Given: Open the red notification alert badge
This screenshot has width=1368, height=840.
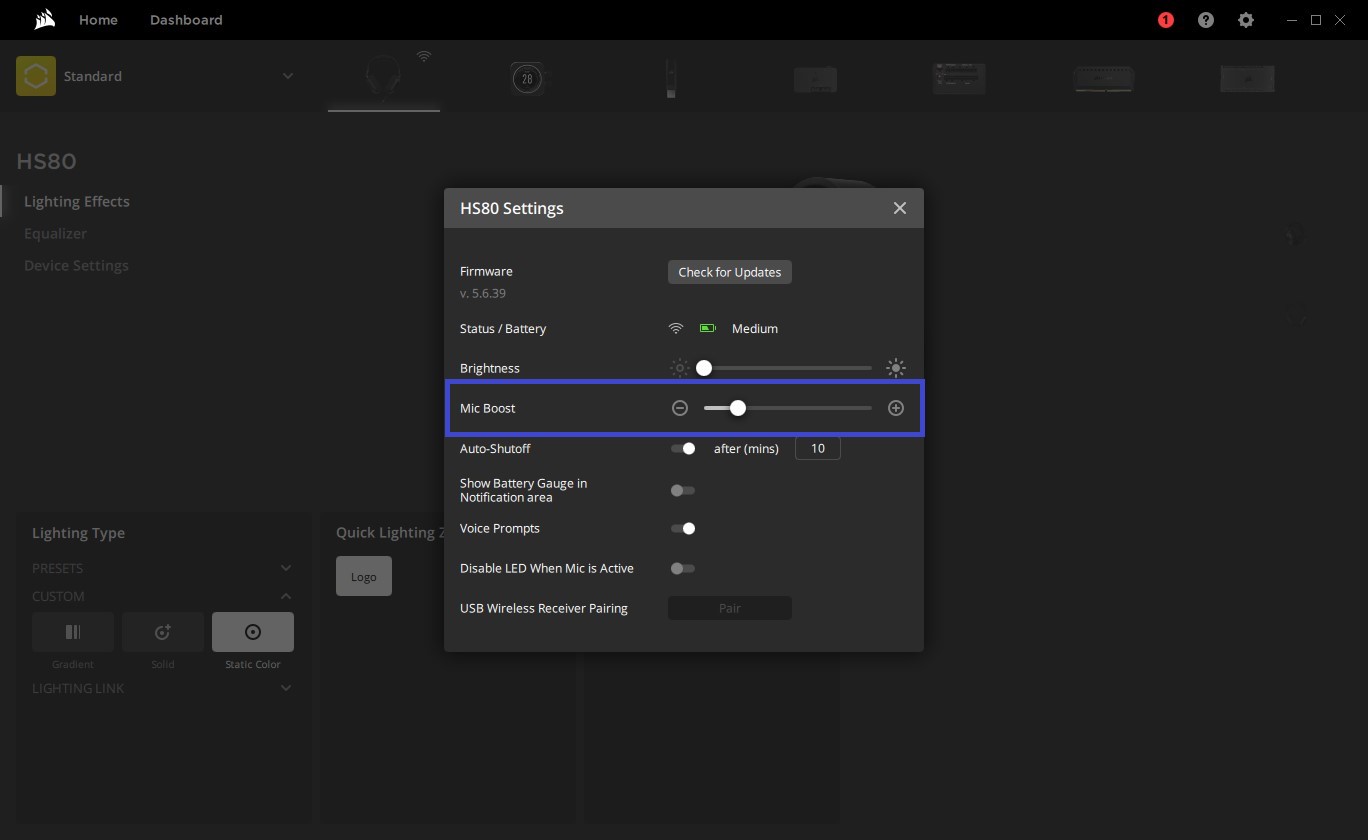Looking at the screenshot, I should [x=1165, y=20].
